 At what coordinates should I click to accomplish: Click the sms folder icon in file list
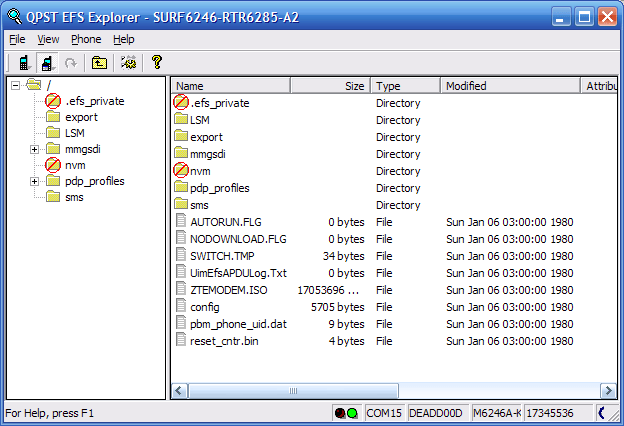point(181,203)
